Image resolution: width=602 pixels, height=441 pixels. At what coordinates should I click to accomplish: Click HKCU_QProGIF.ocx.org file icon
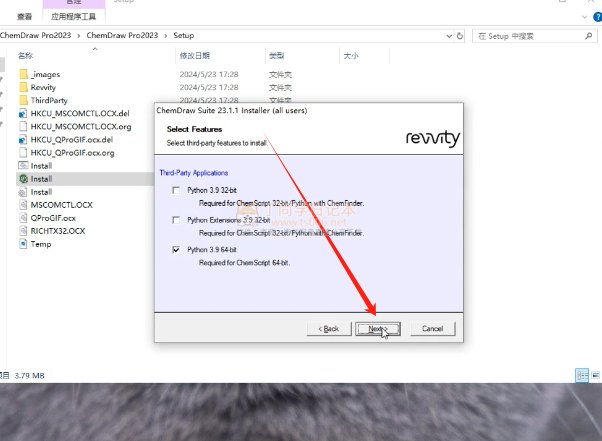23,153
